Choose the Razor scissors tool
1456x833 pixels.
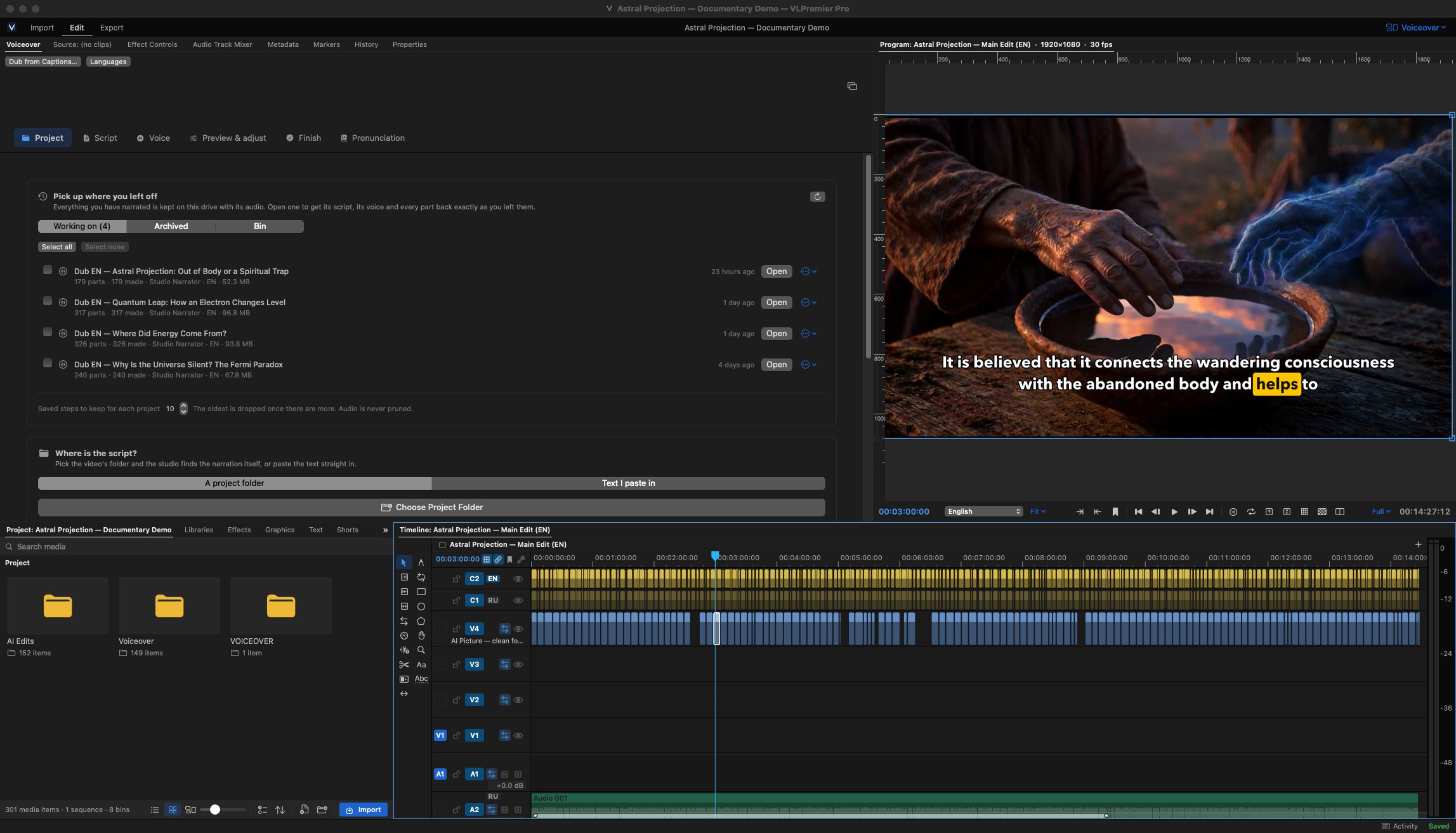coord(404,665)
